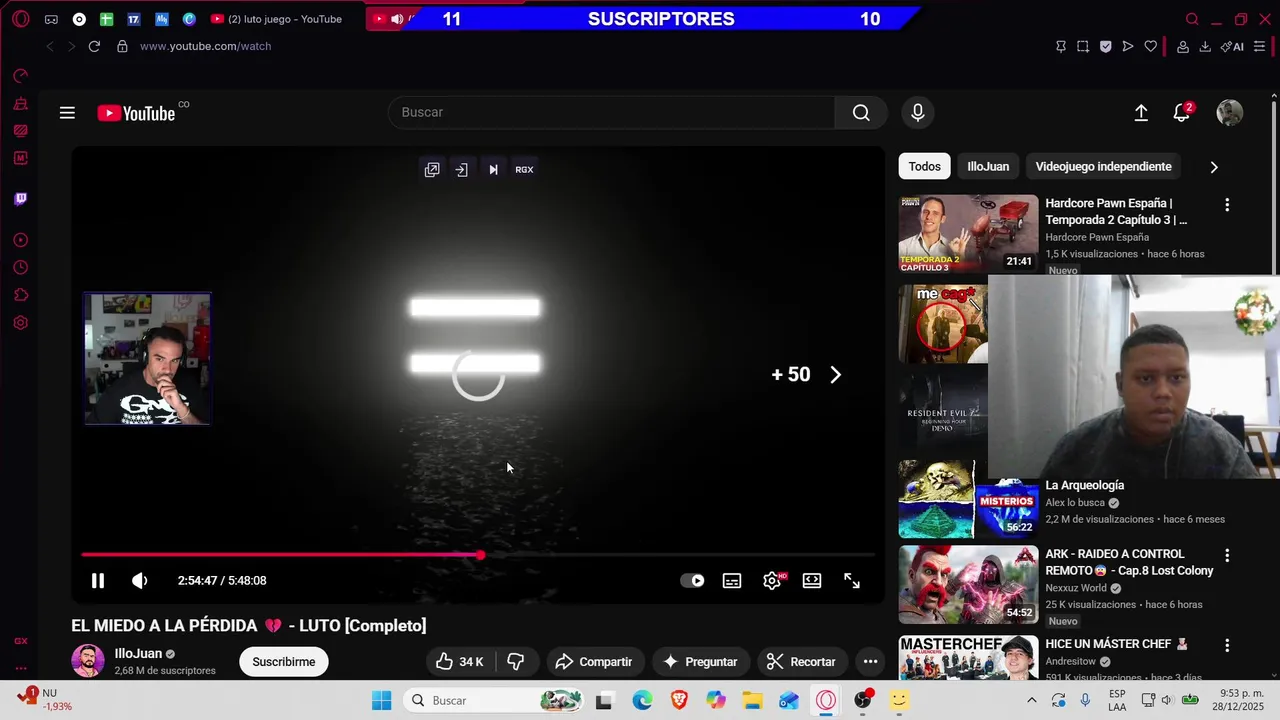Select the IlloJuan filter chip

[x=988, y=167]
